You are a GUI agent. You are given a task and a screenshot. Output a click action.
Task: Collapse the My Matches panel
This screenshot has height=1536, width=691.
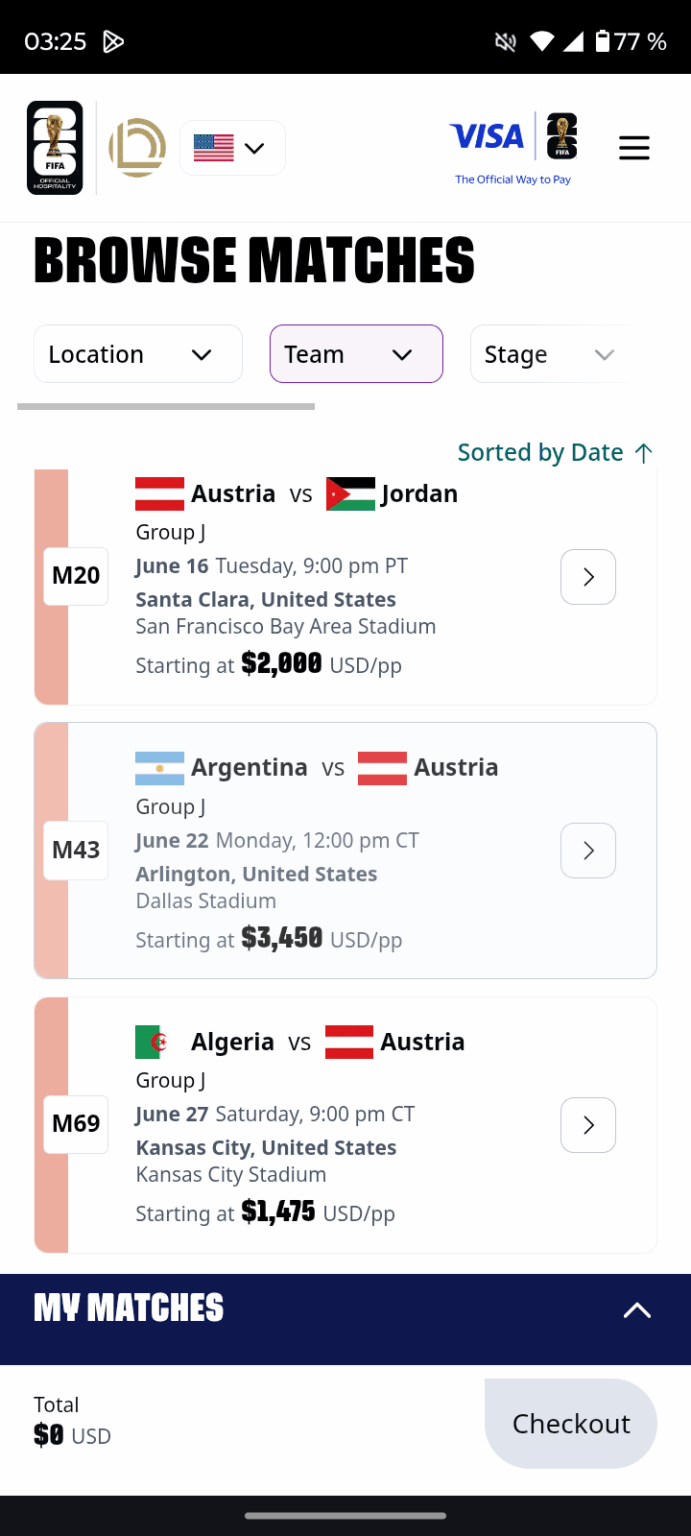[x=637, y=1310]
